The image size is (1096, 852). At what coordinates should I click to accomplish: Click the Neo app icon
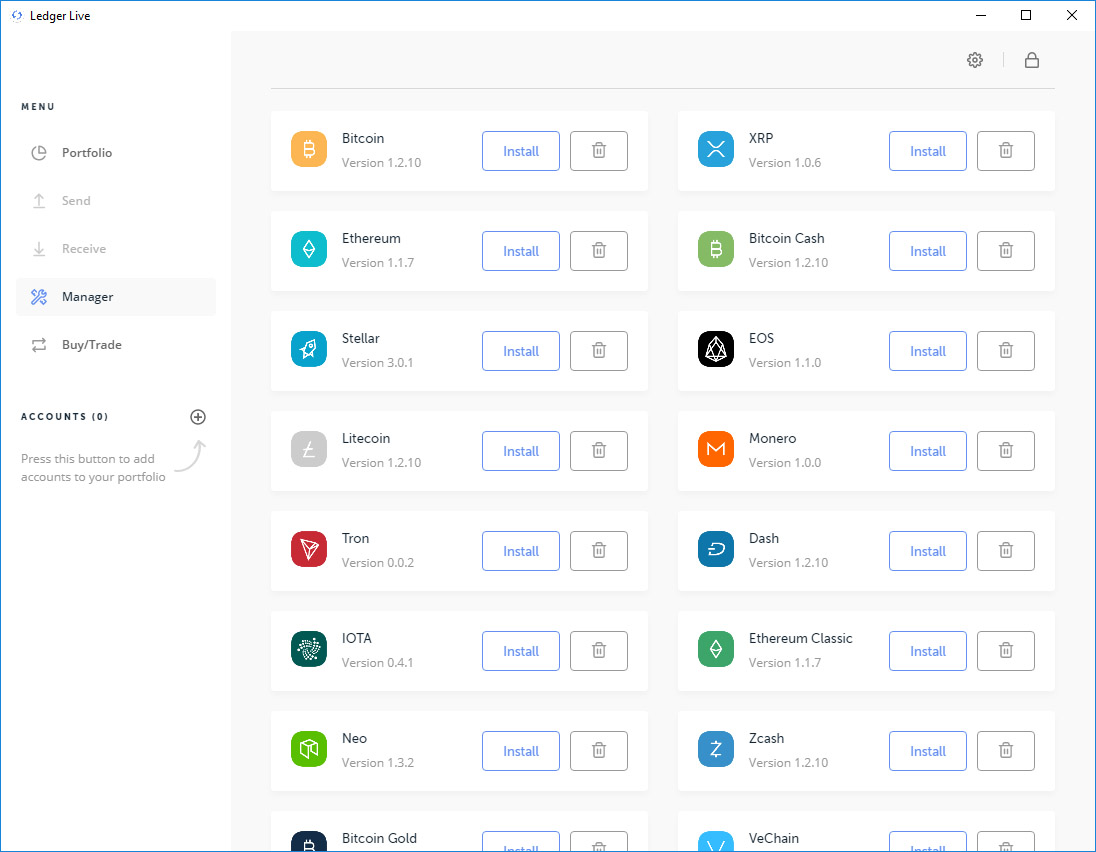click(x=309, y=749)
